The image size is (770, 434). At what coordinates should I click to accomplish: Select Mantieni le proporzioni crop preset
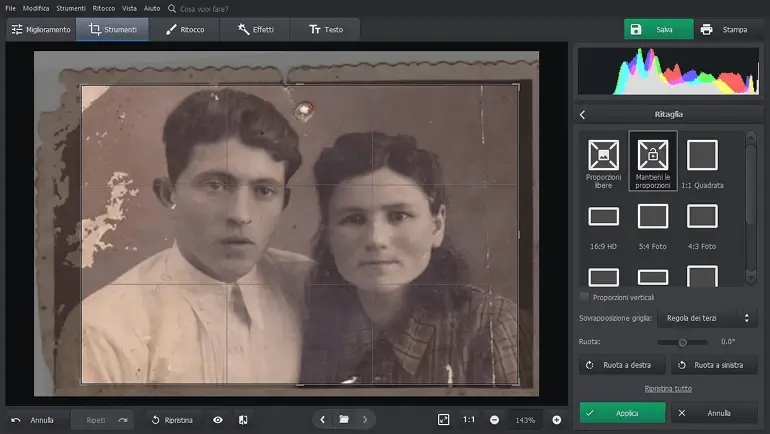pos(653,161)
